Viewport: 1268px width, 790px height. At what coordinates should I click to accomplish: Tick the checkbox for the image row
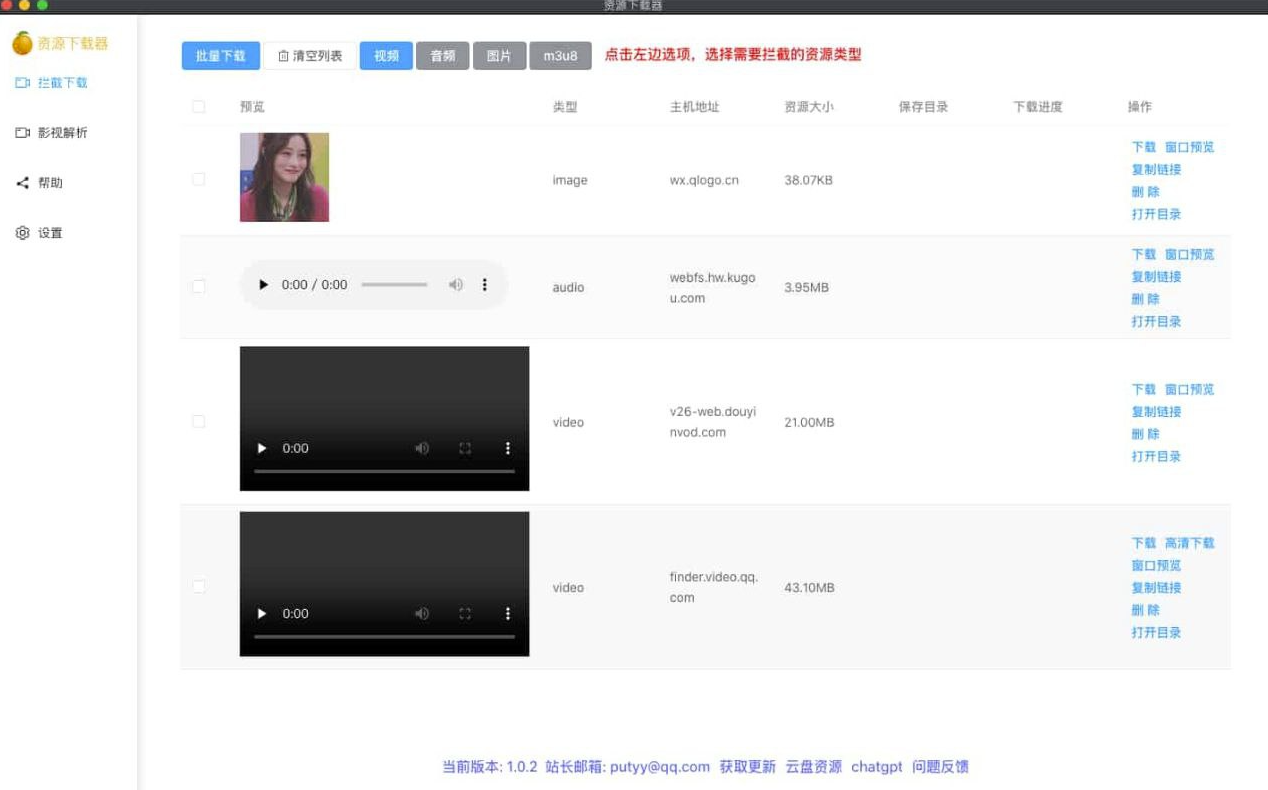[x=198, y=180]
